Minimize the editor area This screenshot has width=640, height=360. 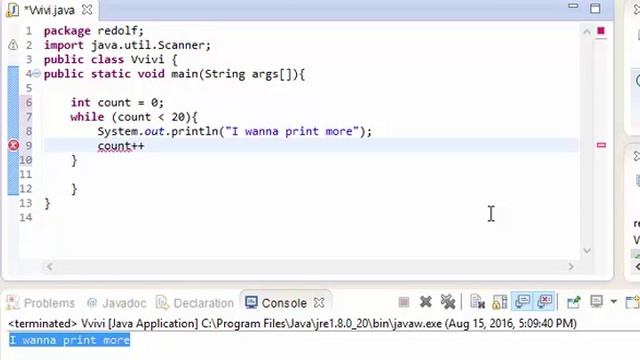[x=573, y=6]
